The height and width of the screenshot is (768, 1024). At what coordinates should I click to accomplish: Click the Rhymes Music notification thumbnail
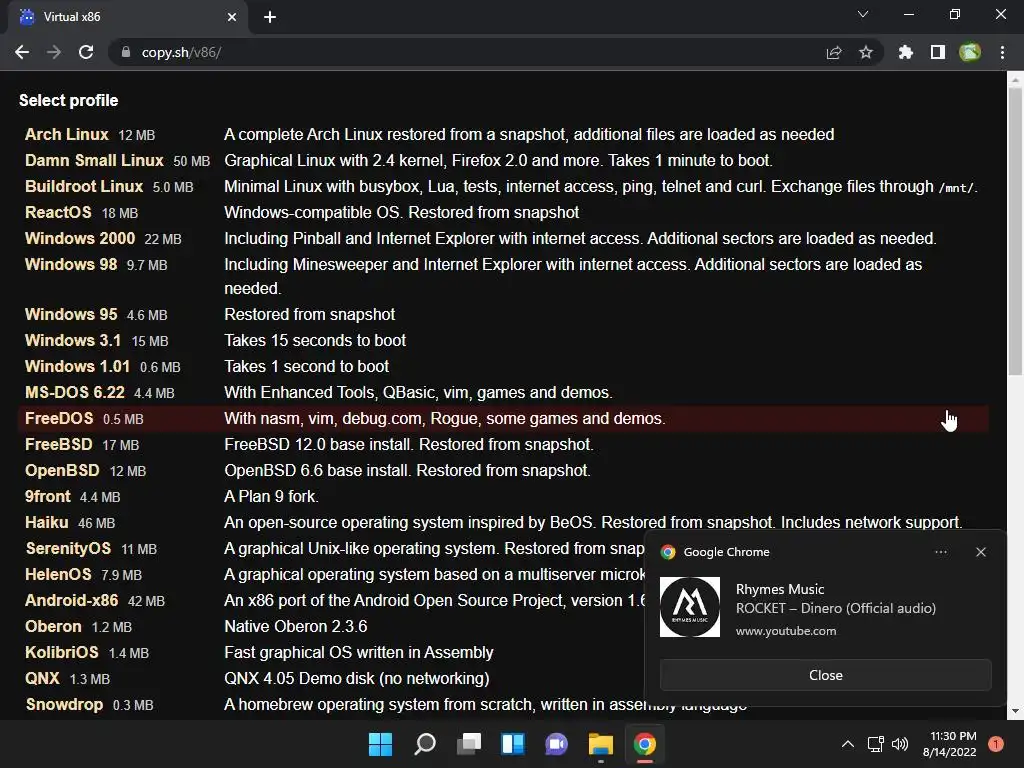click(690, 607)
